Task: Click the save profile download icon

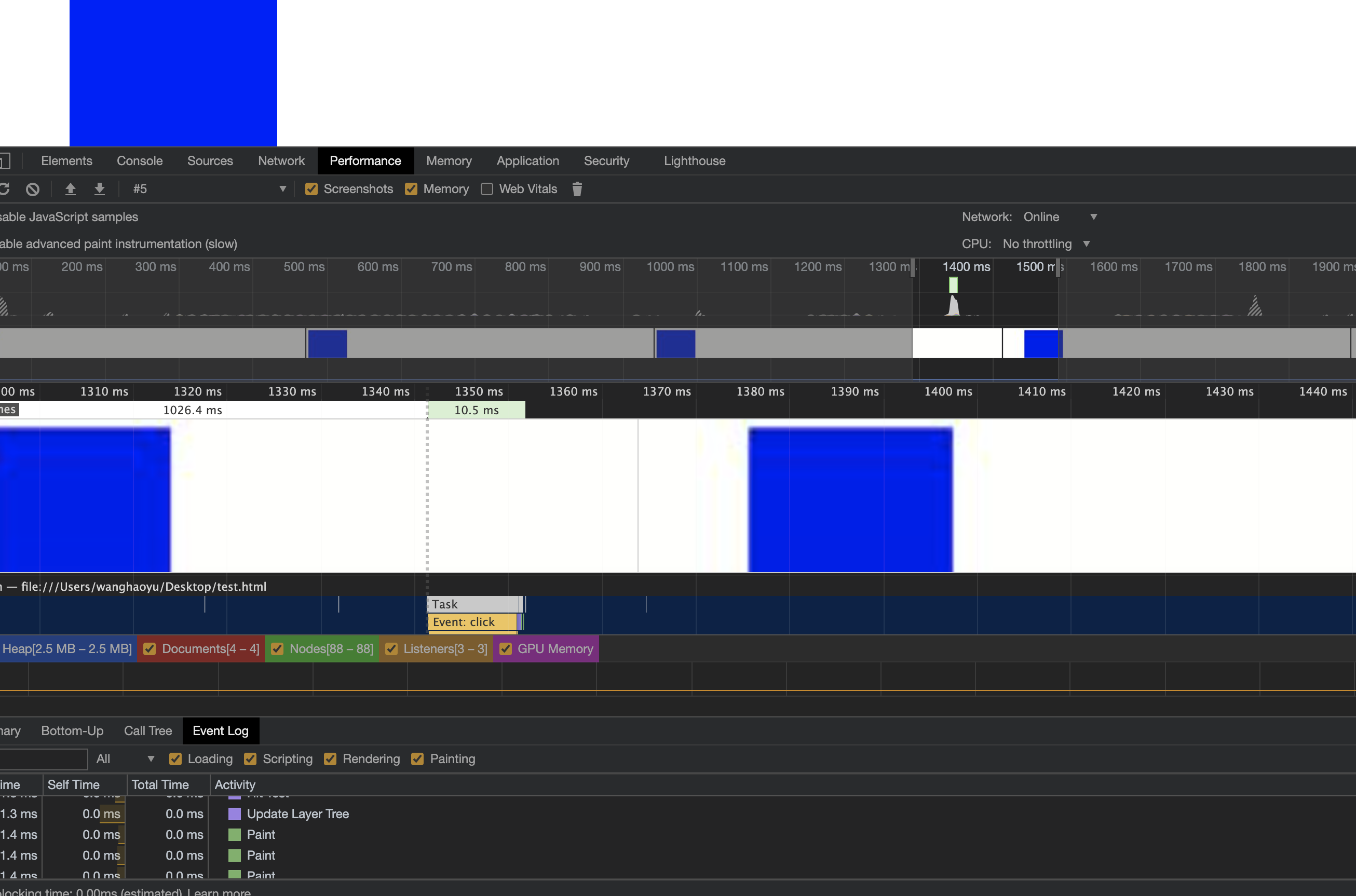Action: click(x=100, y=189)
